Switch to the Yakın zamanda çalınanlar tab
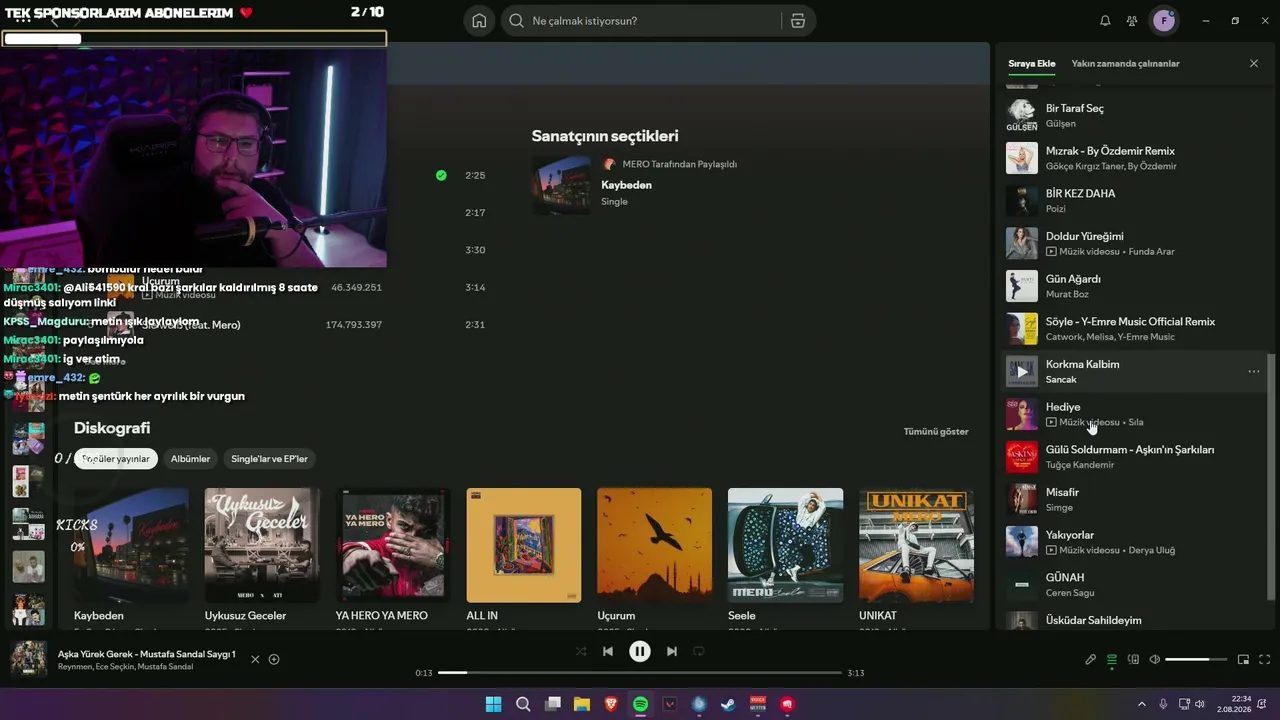Image resolution: width=1280 pixels, height=720 pixels. tap(1125, 63)
